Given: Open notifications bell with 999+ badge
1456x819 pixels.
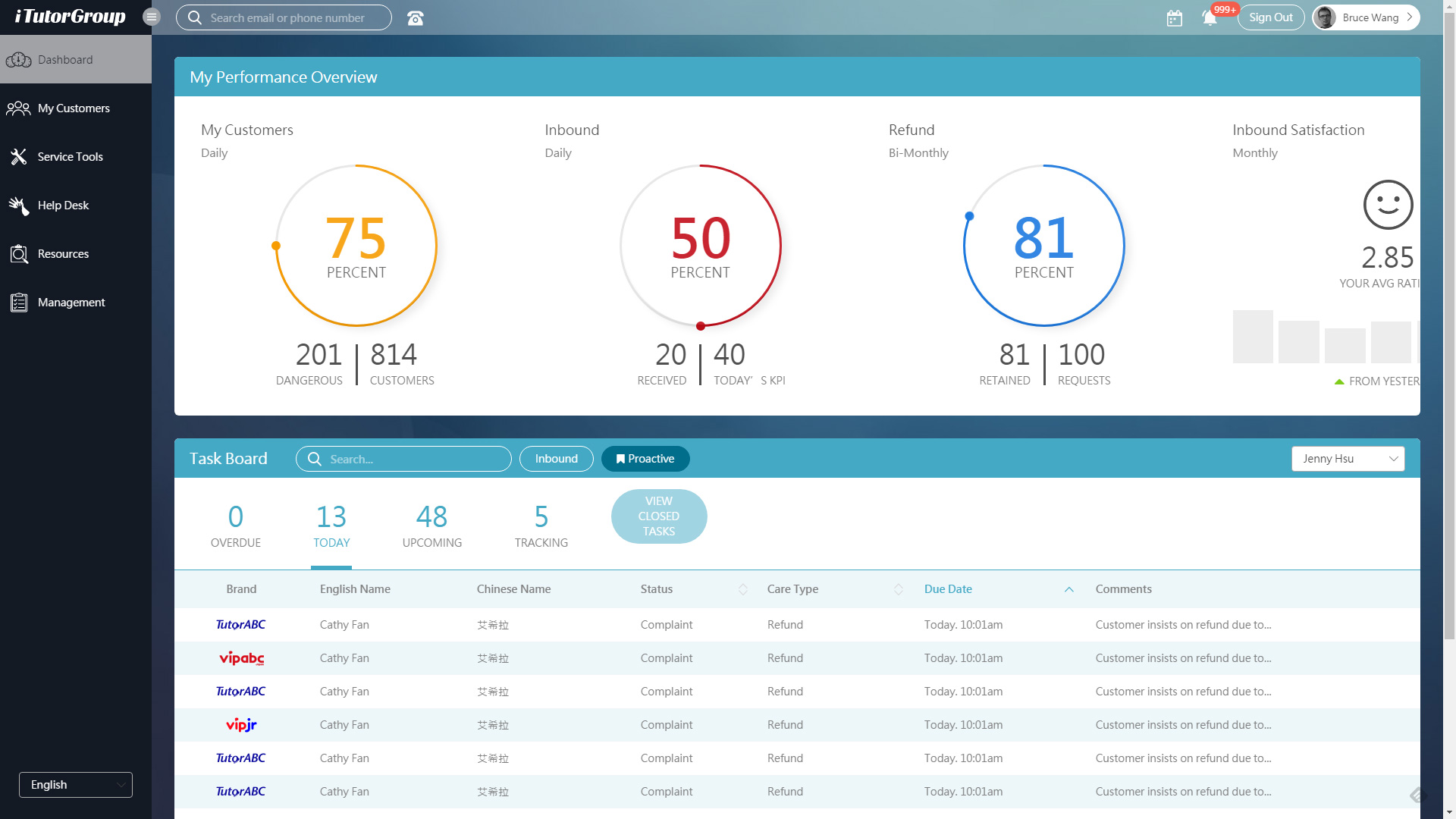Looking at the screenshot, I should (x=1210, y=18).
